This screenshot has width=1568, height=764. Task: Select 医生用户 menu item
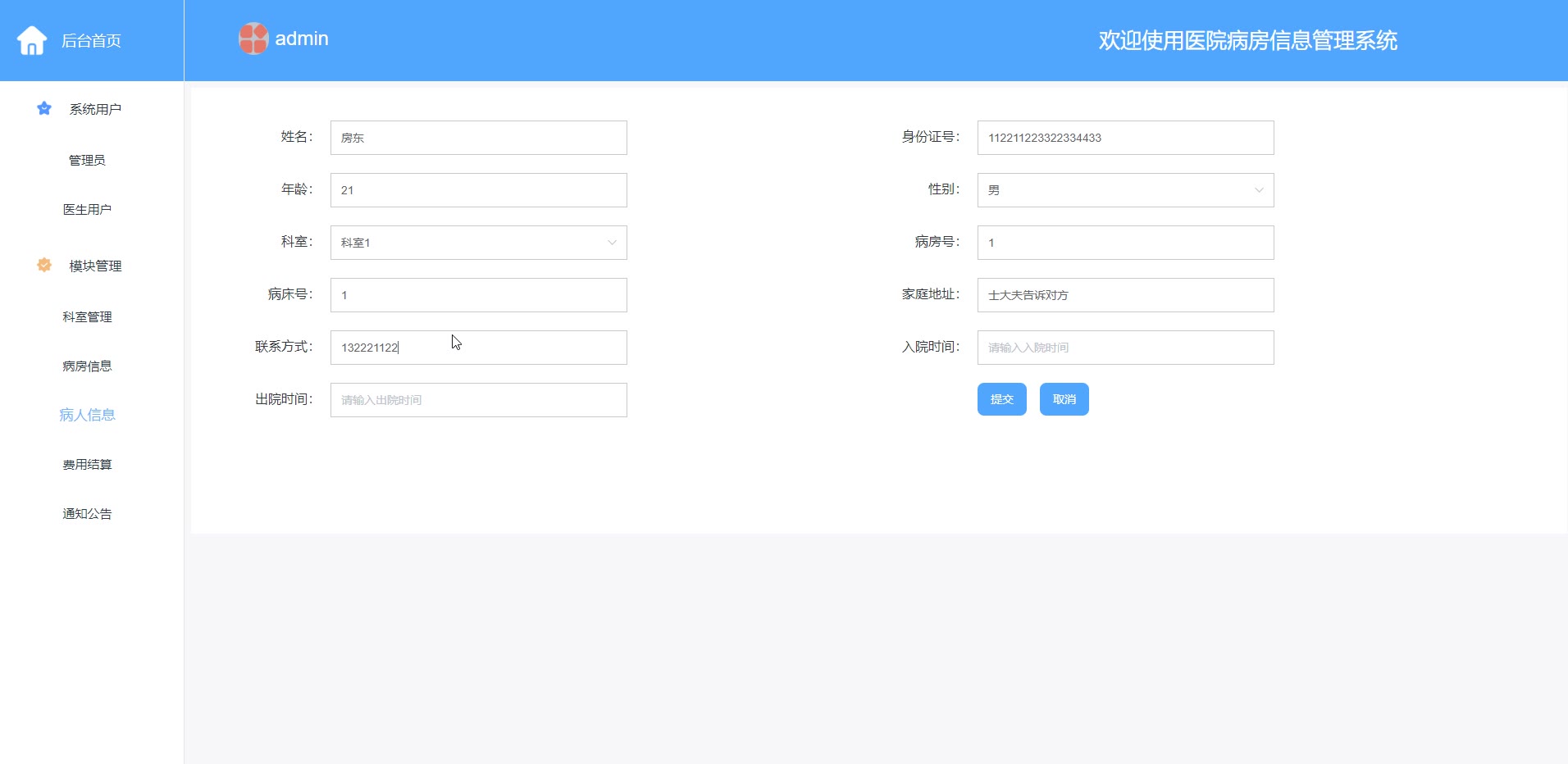87,209
